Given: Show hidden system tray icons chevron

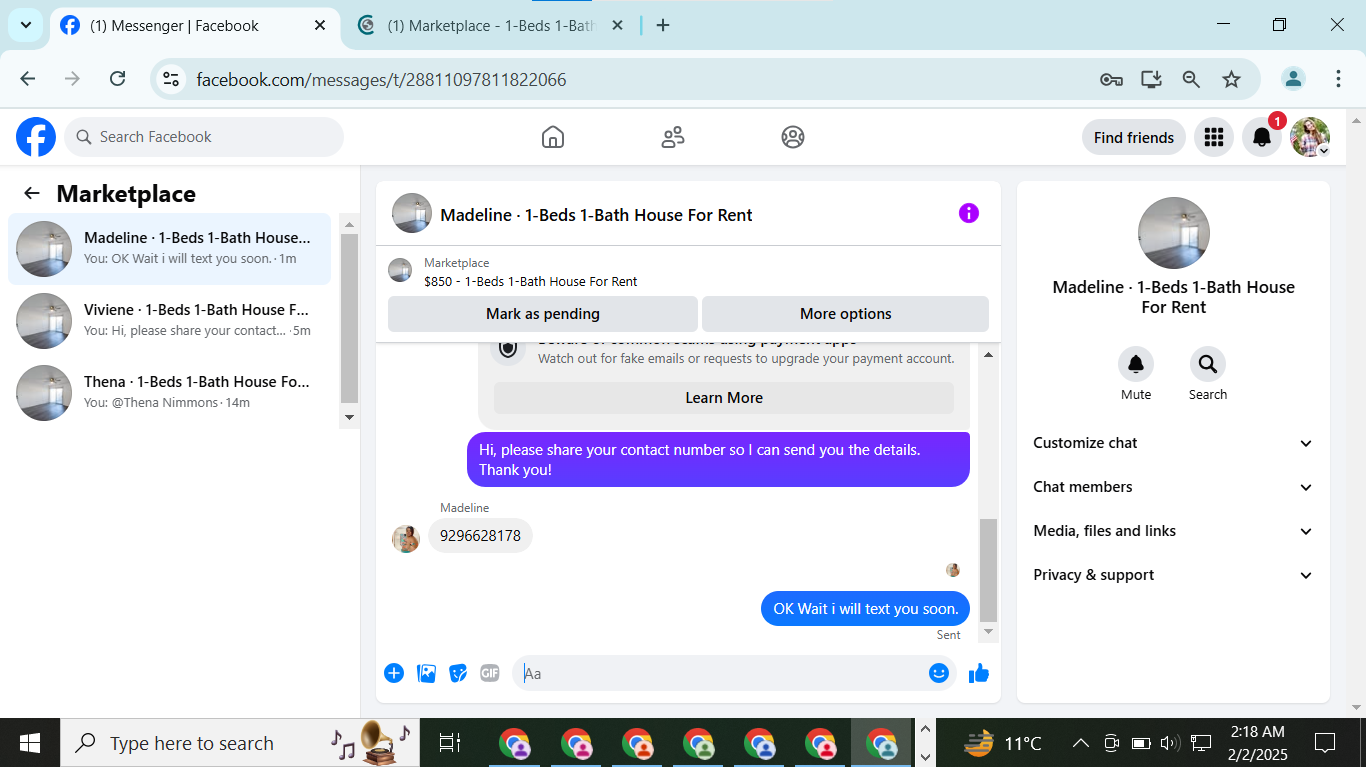Looking at the screenshot, I should click(1080, 743).
